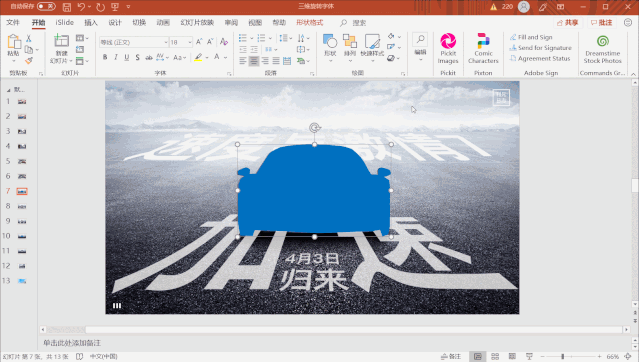The image size is (639, 362).
Task: Open the font name combo box
Action: tap(134, 42)
